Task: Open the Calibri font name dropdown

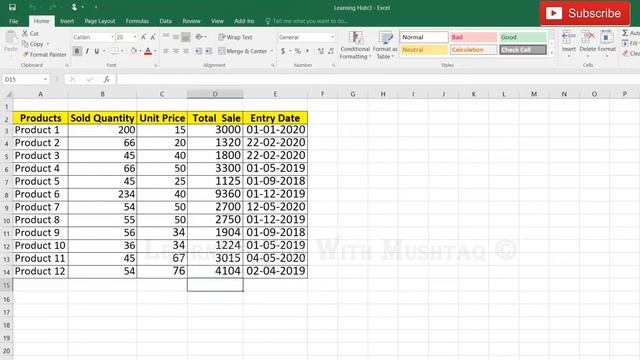Action: 112,37
